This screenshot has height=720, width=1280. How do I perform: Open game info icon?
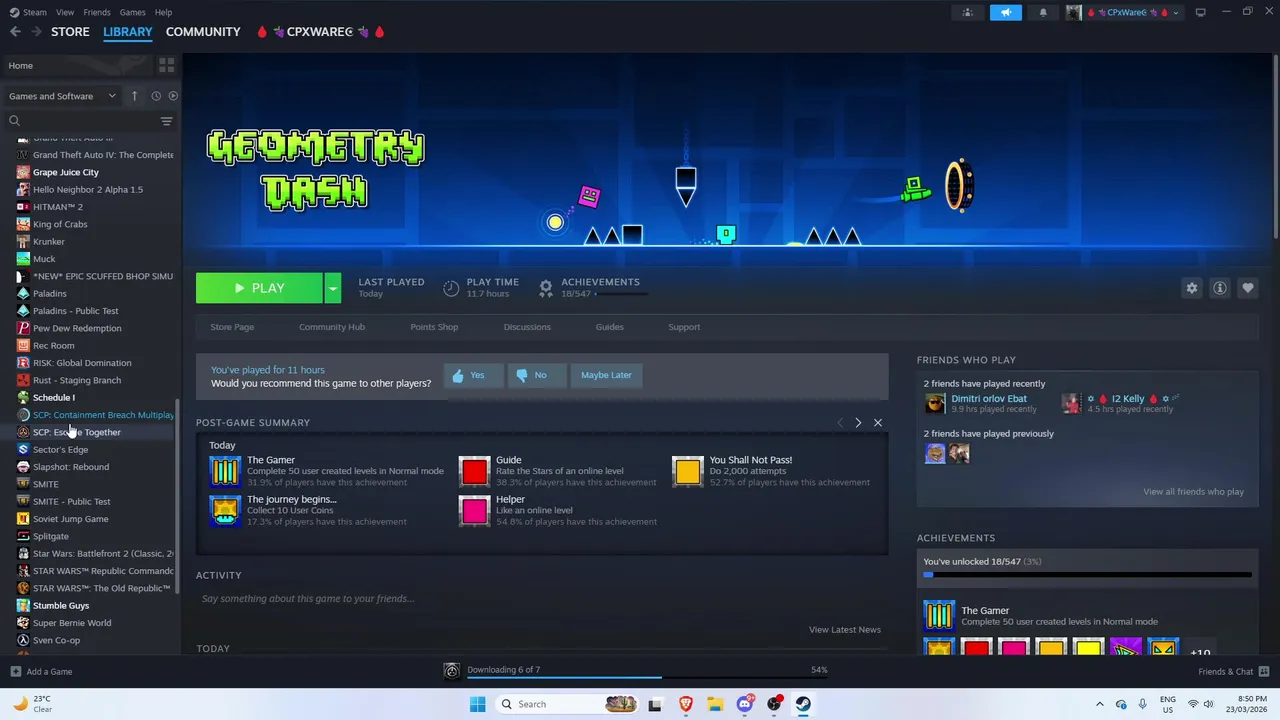click(1219, 288)
